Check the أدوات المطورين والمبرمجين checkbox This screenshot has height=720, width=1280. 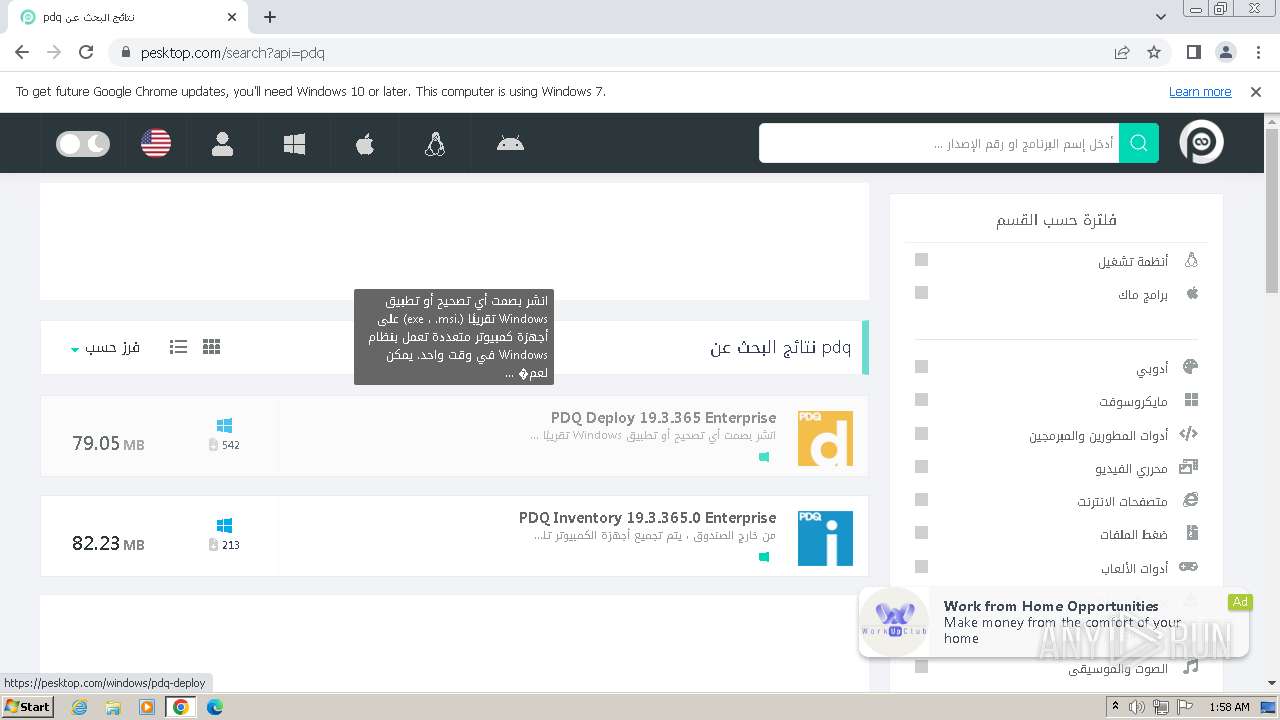[921, 434]
